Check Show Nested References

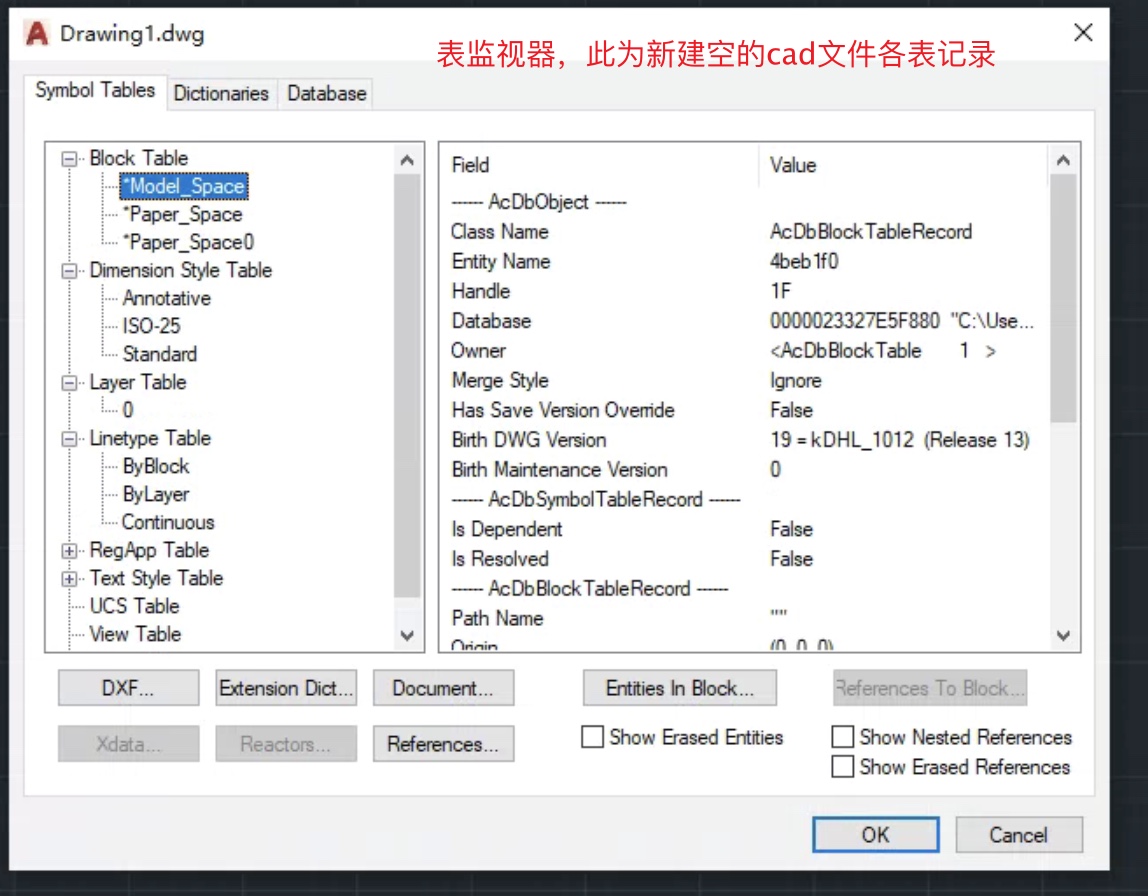(x=843, y=736)
